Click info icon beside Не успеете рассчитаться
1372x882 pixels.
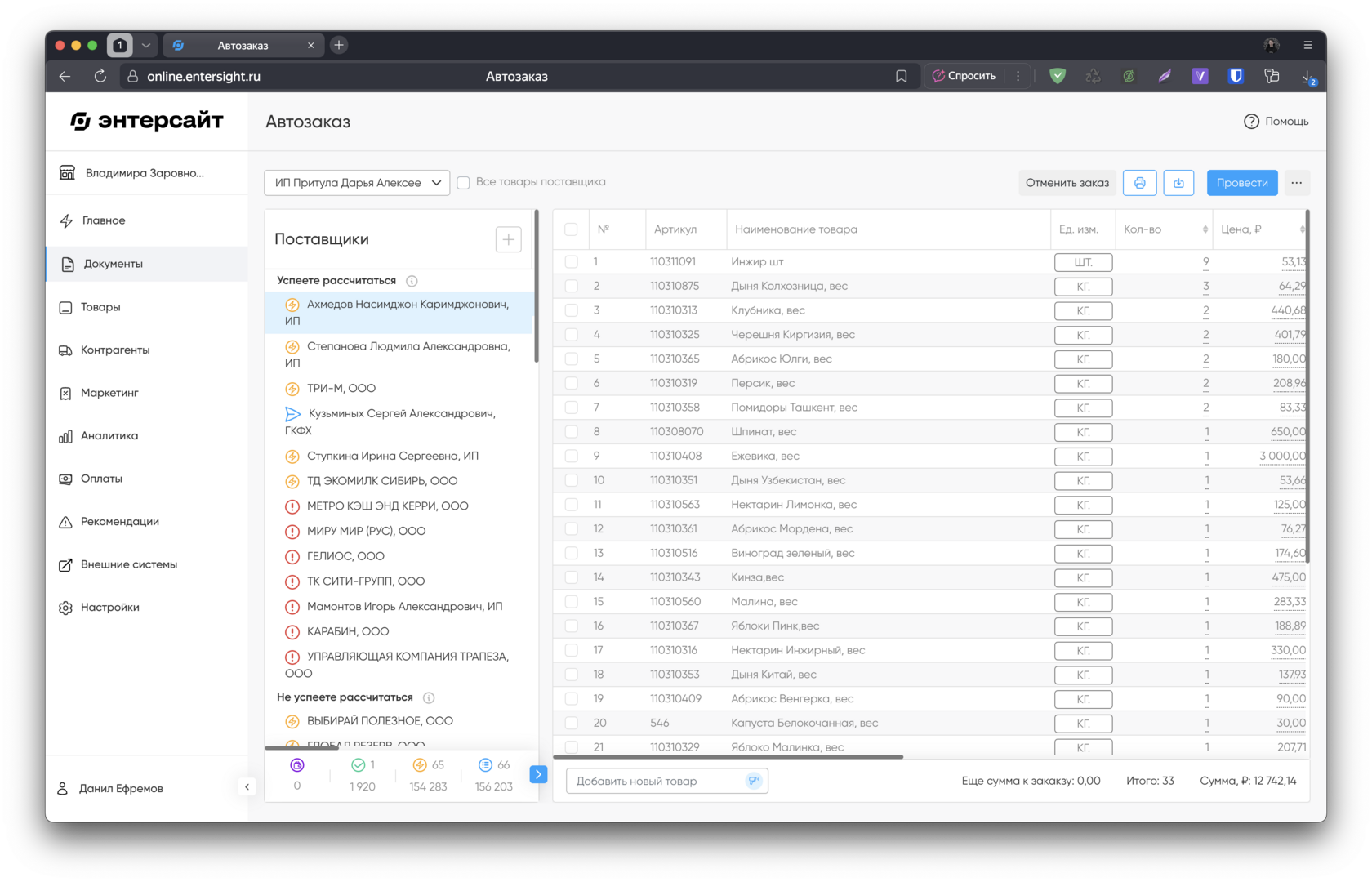pyautogui.click(x=429, y=697)
